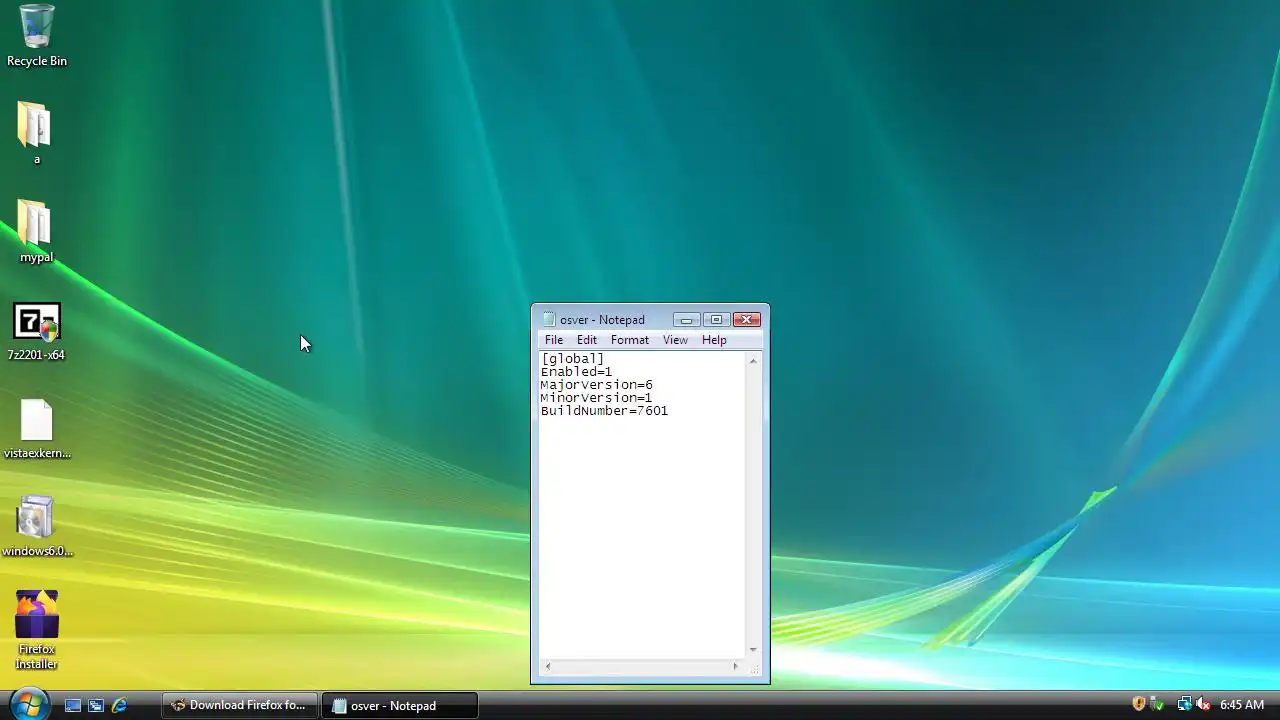Select the vistaexkern file icon
Image resolution: width=1280 pixels, height=720 pixels.
click(37, 429)
